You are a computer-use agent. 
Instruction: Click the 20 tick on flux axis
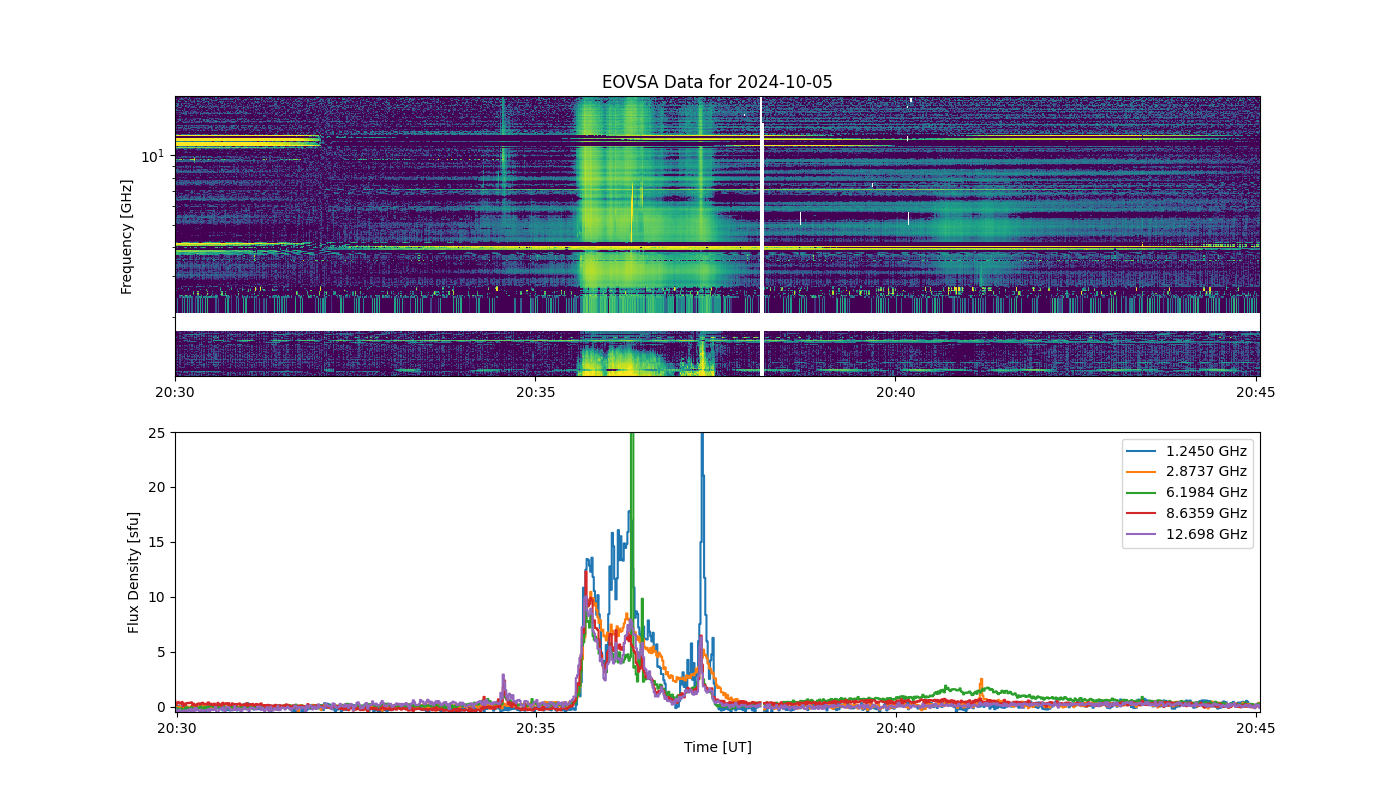pyautogui.click(x=158, y=488)
